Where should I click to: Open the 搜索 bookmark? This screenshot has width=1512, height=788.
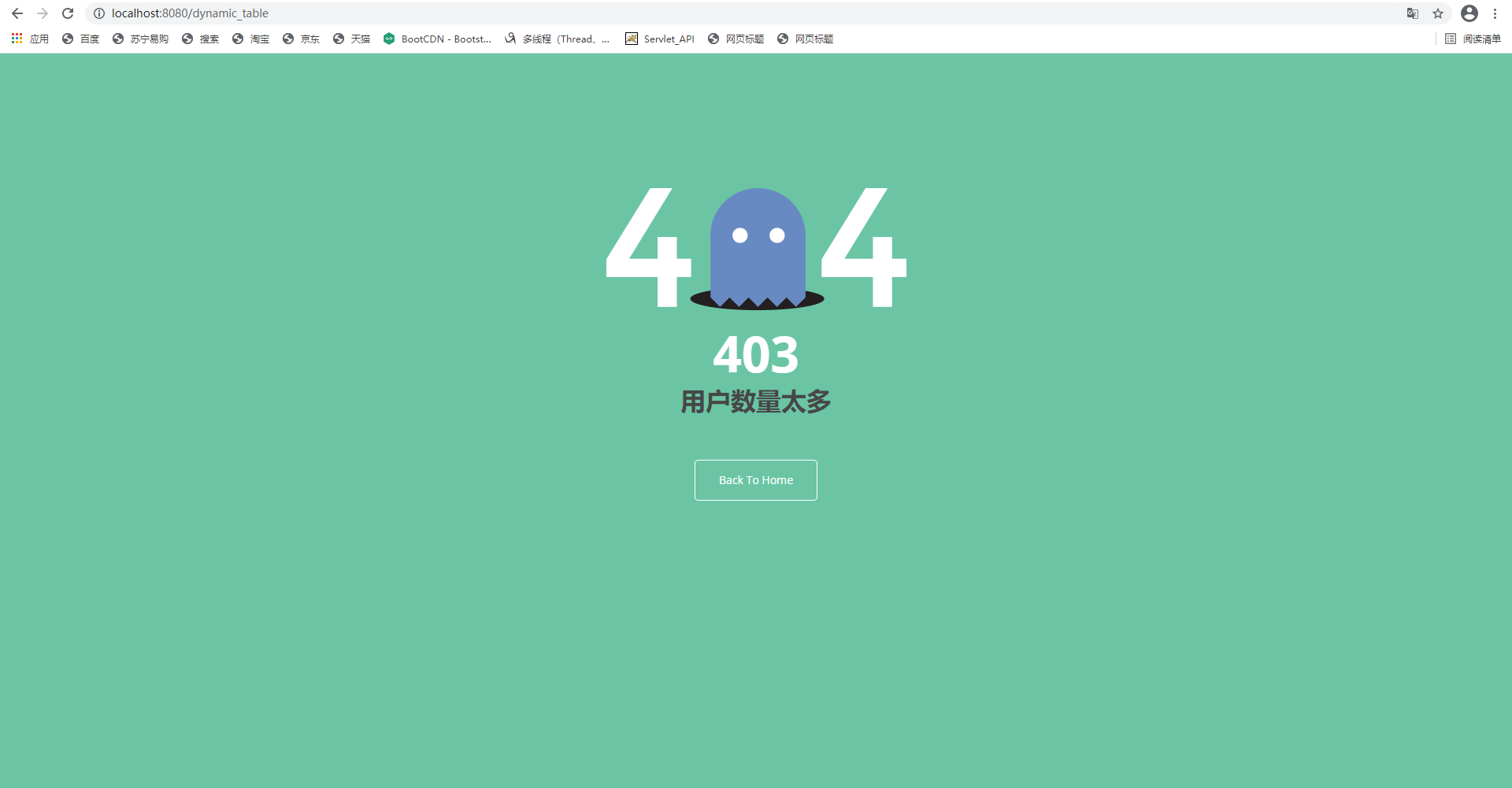pos(200,39)
